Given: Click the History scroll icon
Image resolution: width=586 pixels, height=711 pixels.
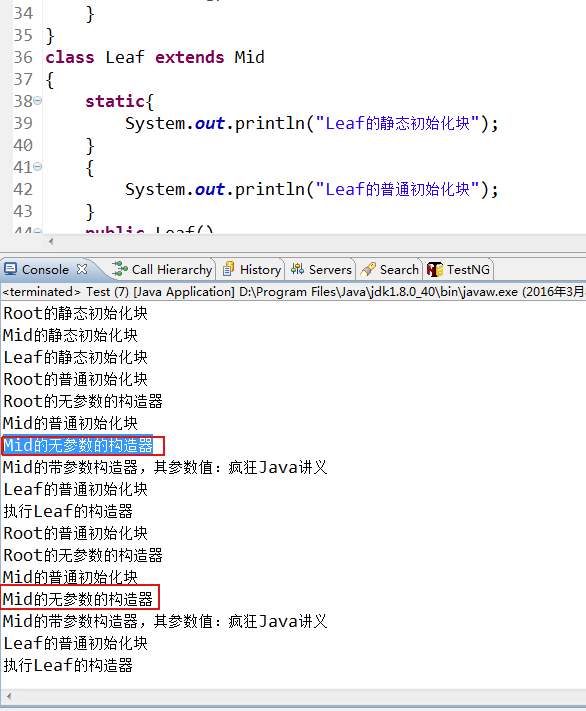Looking at the screenshot, I should (228, 269).
